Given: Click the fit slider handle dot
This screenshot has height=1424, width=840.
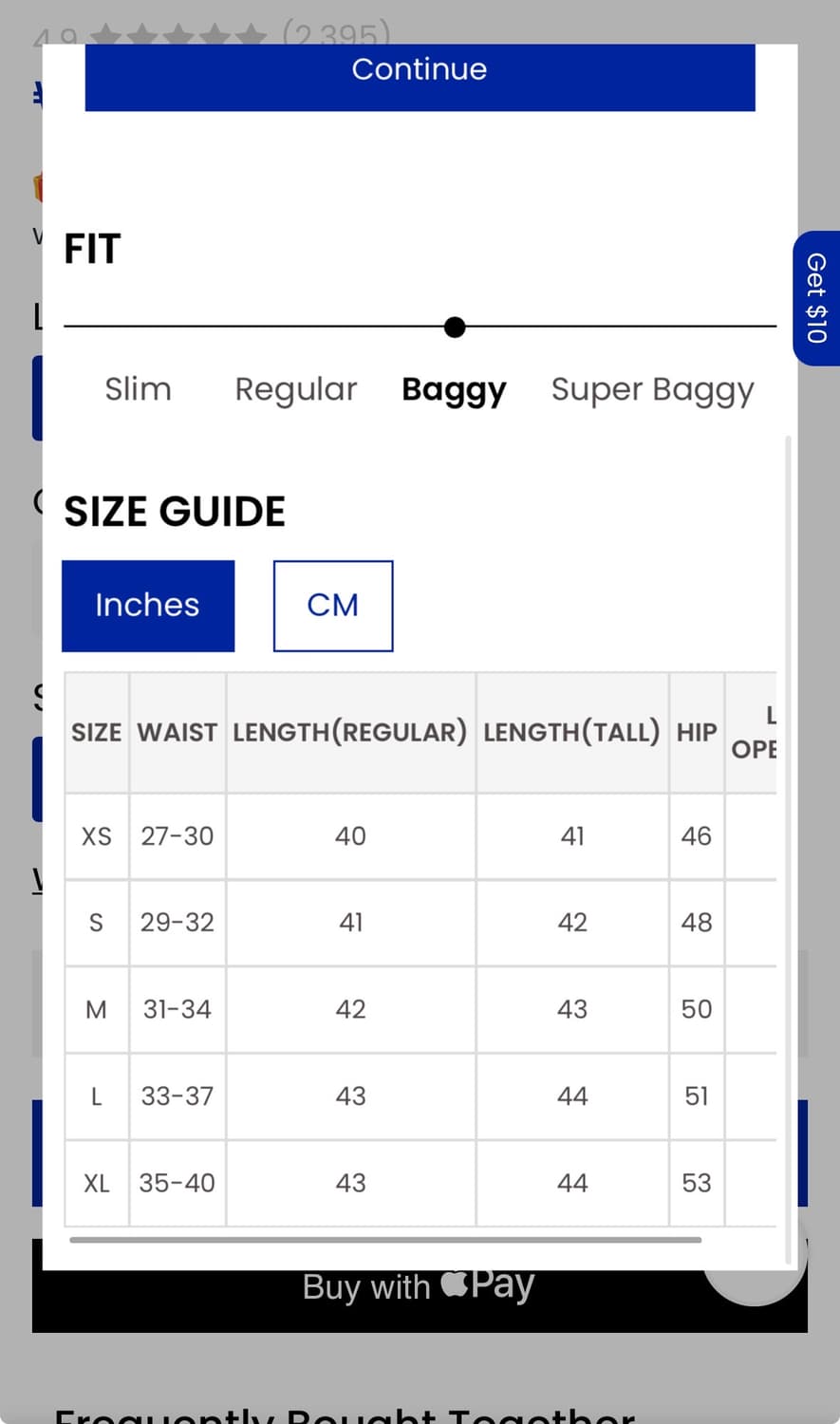Looking at the screenshot, I should point(455,328).
